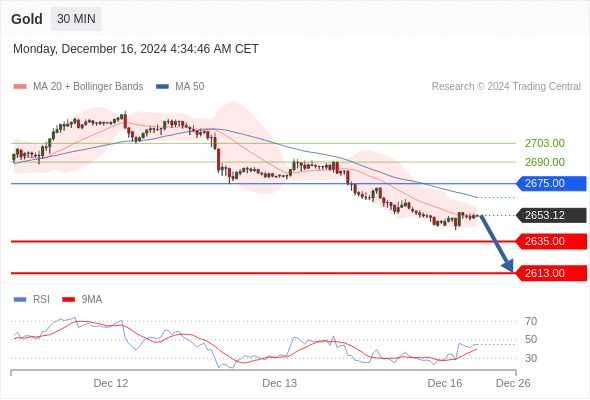Image resolution: width=590 pixels, height=400 pixels.
Task: Click the red 2613.00 target tag
Action: 551,273
